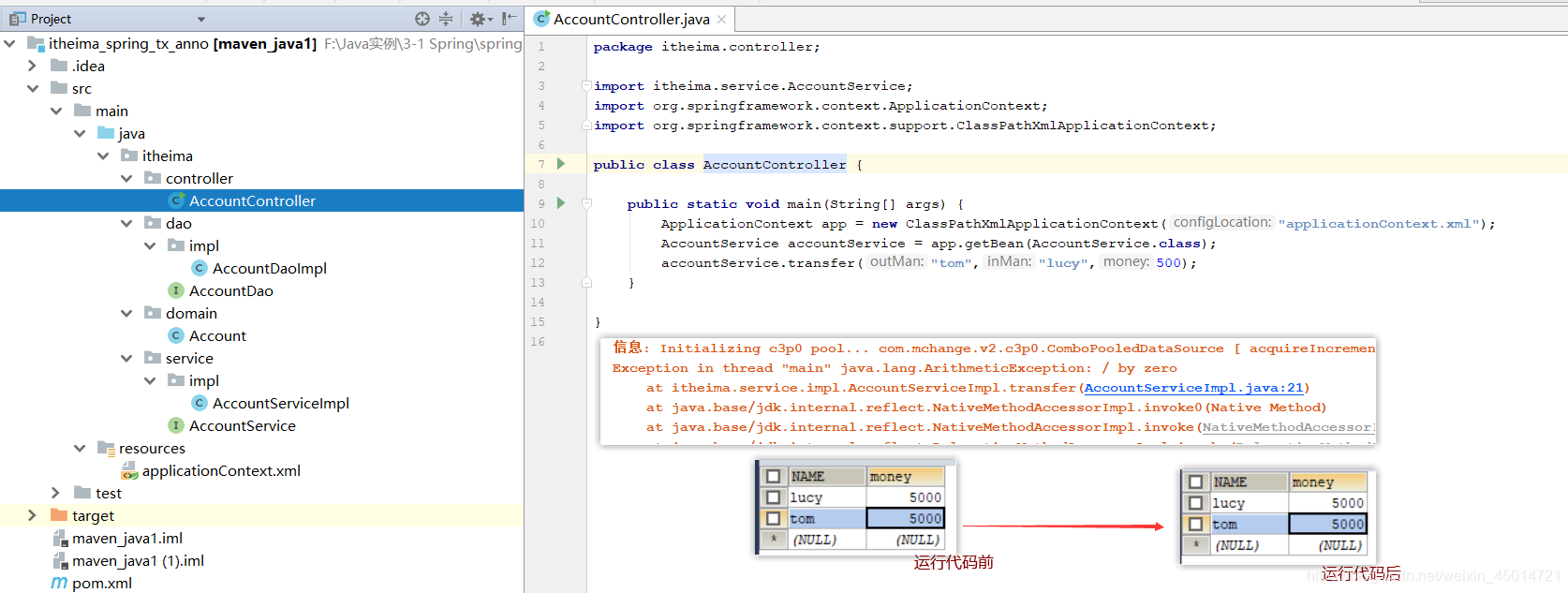Open applicationContext.xml in resources
The width and height of the screenshot is (1568, 593).
[221, 470]
